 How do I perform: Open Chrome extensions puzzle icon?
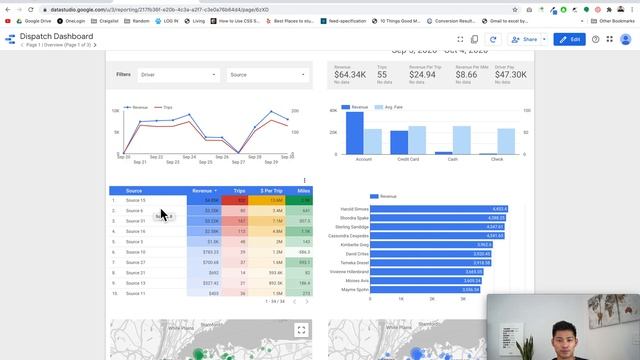609,9
